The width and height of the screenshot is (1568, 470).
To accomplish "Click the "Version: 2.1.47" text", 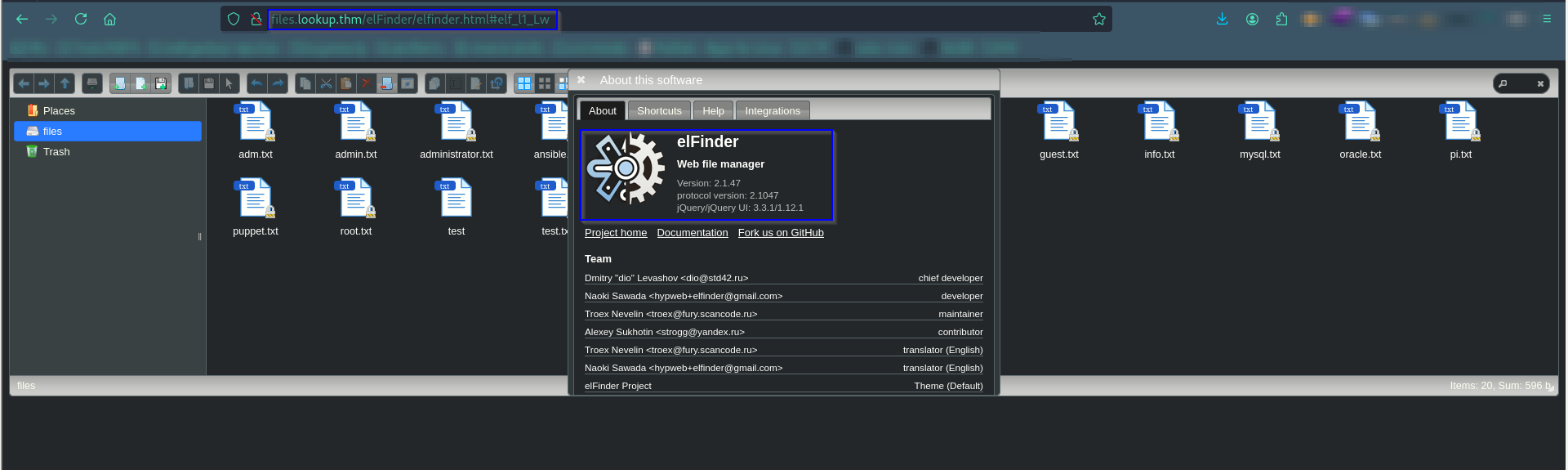I will tap(709, 183).
